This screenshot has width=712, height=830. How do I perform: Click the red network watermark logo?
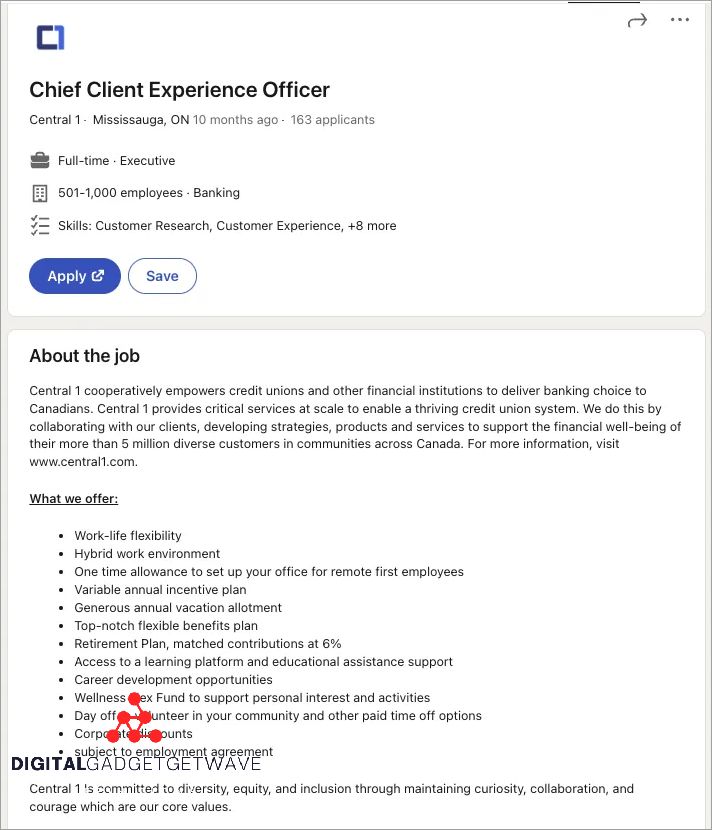[x=134, y=719]
